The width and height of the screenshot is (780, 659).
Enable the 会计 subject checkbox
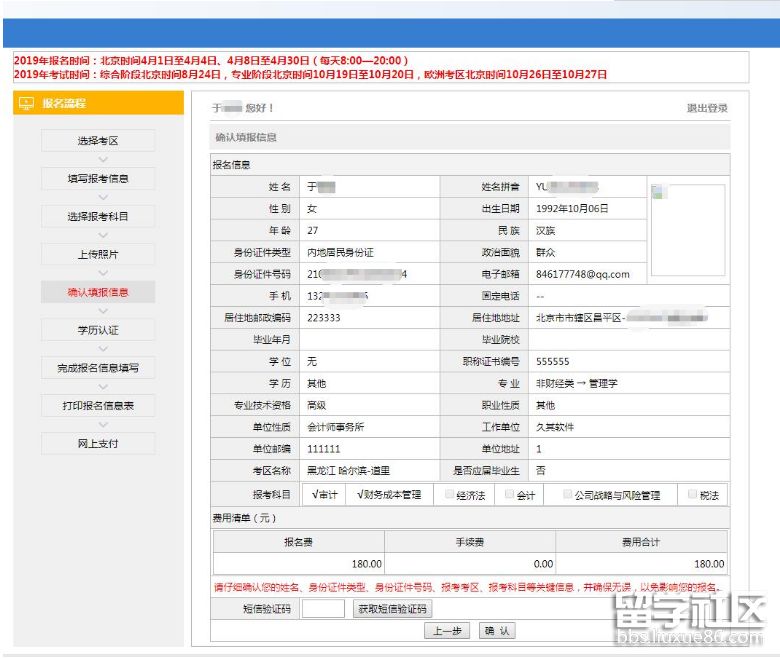point(510,495)
